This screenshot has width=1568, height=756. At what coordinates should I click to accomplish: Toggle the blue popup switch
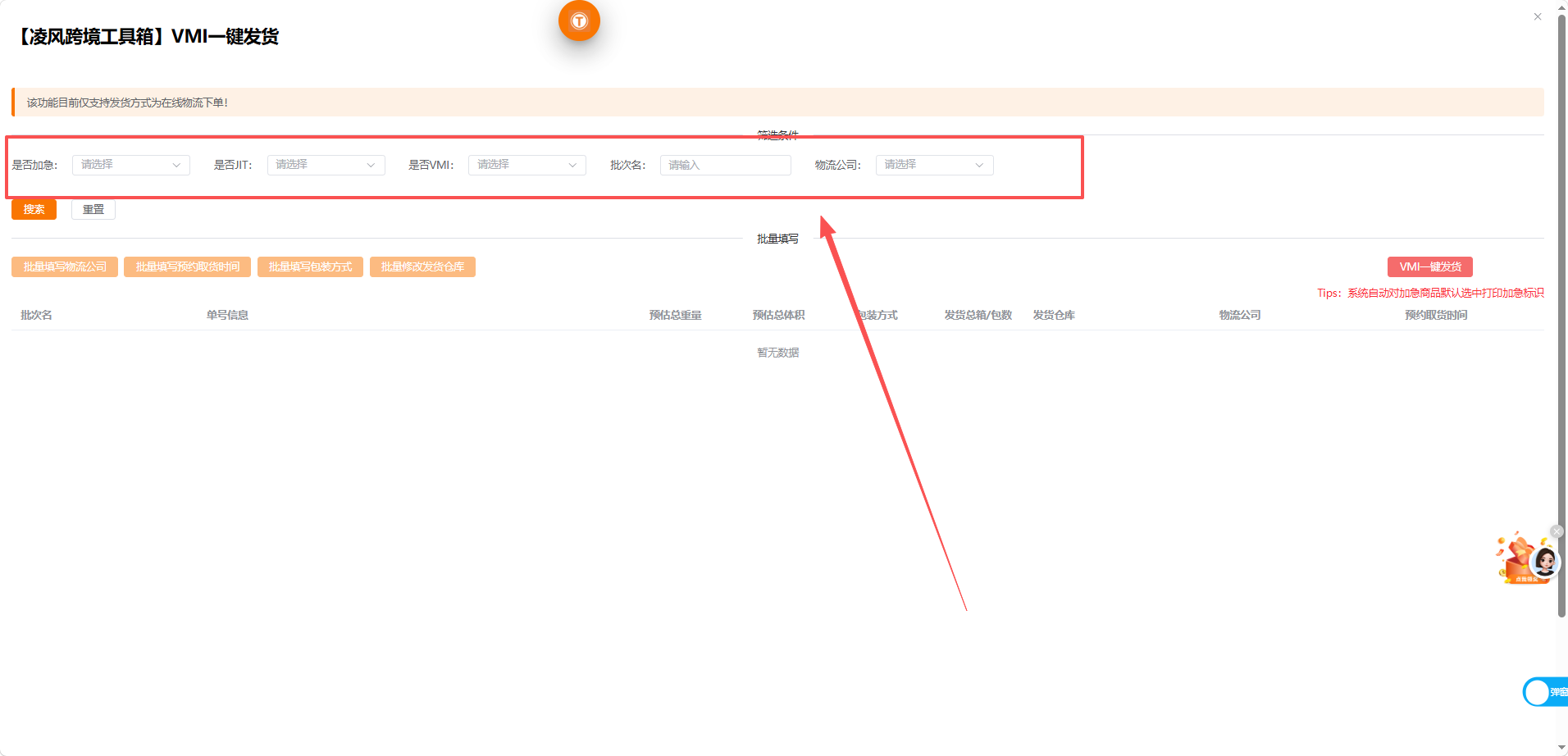pyautogui.click(x=1545, y=692)
